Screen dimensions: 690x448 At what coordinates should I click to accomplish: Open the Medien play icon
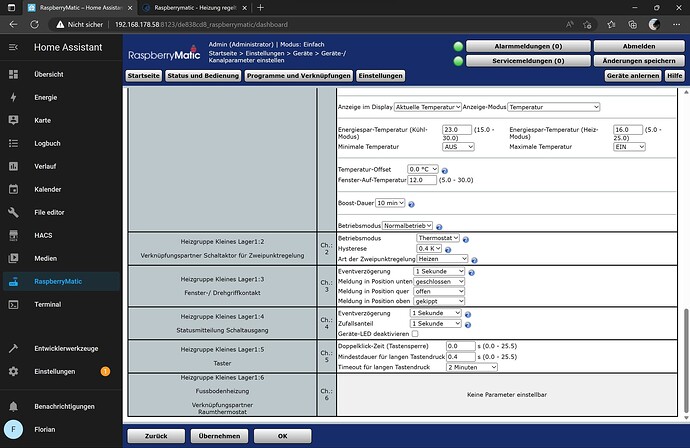pos(14,258)
